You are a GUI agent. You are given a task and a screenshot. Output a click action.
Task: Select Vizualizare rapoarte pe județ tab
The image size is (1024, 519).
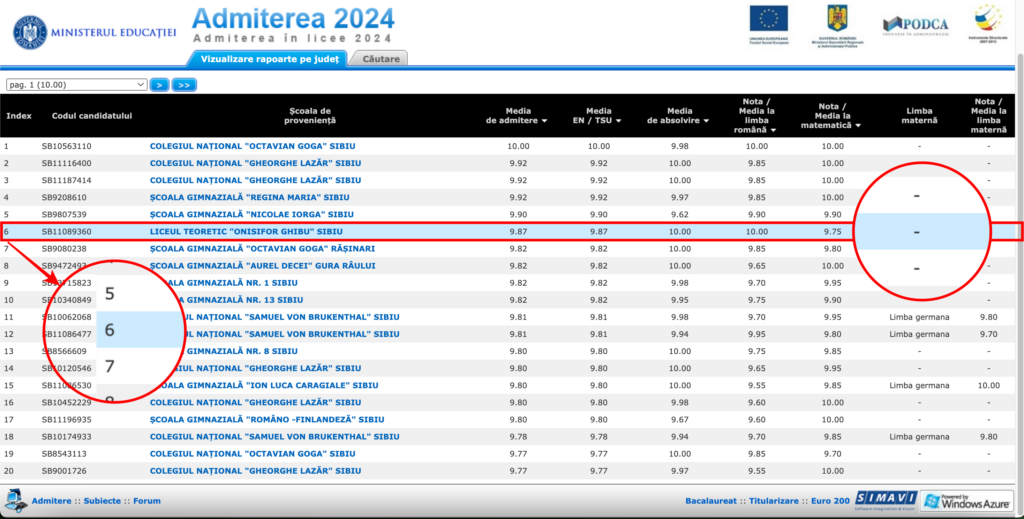pos(270,59)
